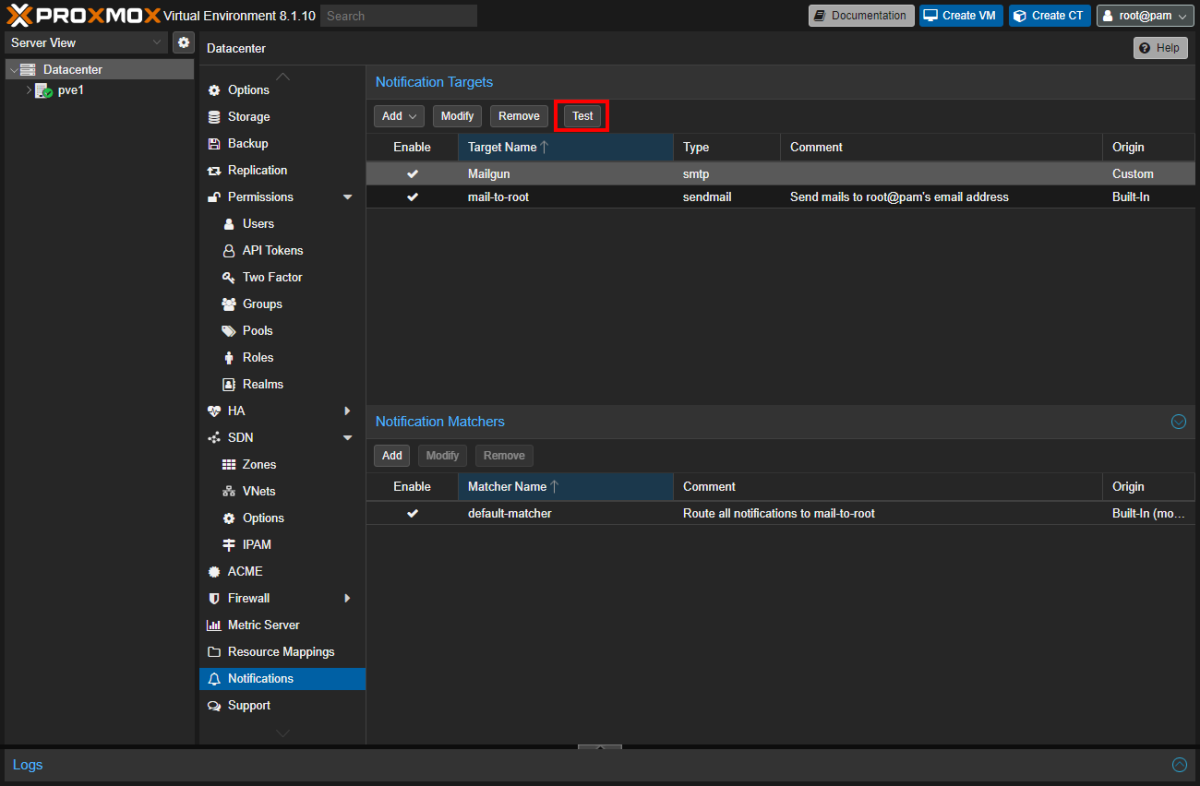
Task: Open the Server View dropdown
Action: tap(86, 42)
